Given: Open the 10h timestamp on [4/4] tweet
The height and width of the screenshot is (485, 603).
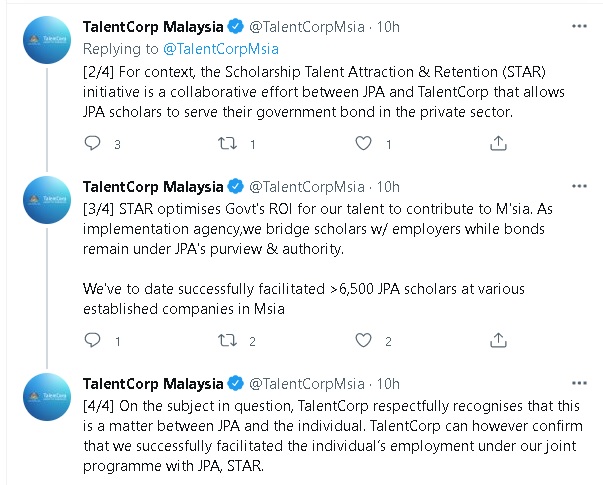Looking at the screenshot, I should pyautogui.click(x=388, y=384).
